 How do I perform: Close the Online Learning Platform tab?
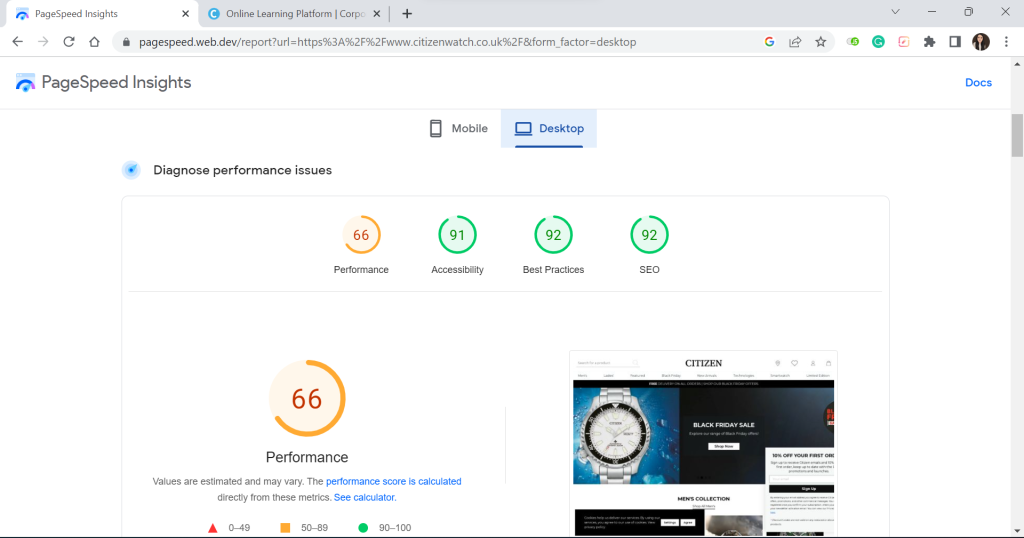(377, 14)
